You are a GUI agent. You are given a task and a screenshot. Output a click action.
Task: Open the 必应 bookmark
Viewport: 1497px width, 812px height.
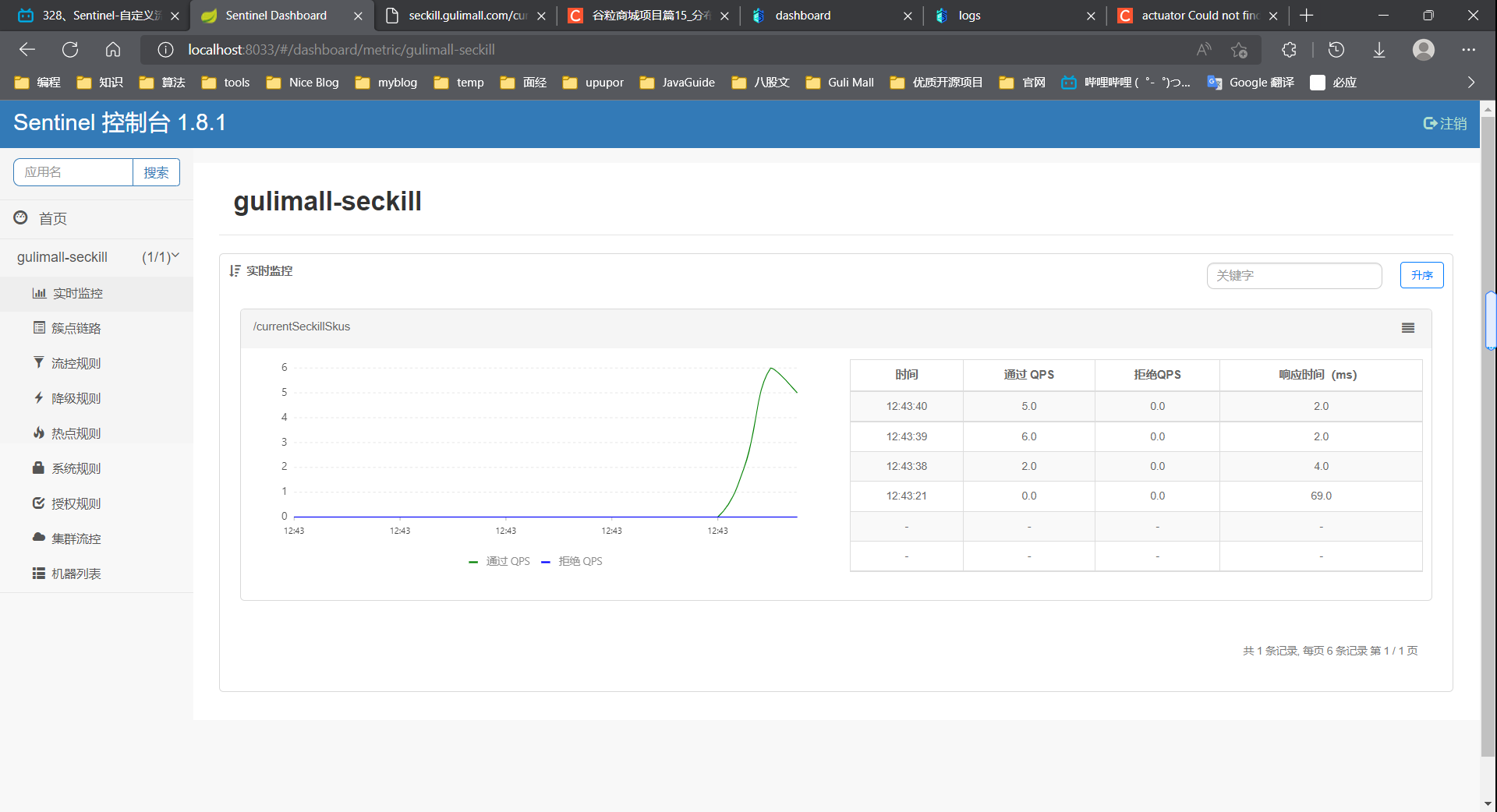click(x=1334, y=83)
